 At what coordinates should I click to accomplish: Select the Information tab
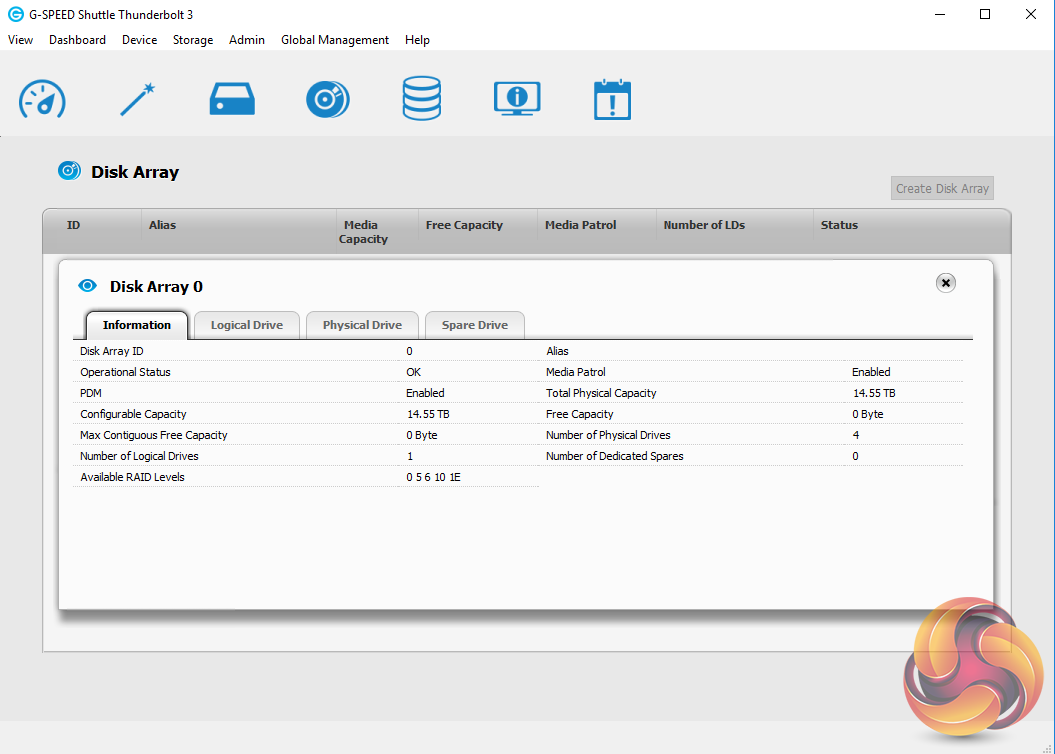[x=136, y=325]
